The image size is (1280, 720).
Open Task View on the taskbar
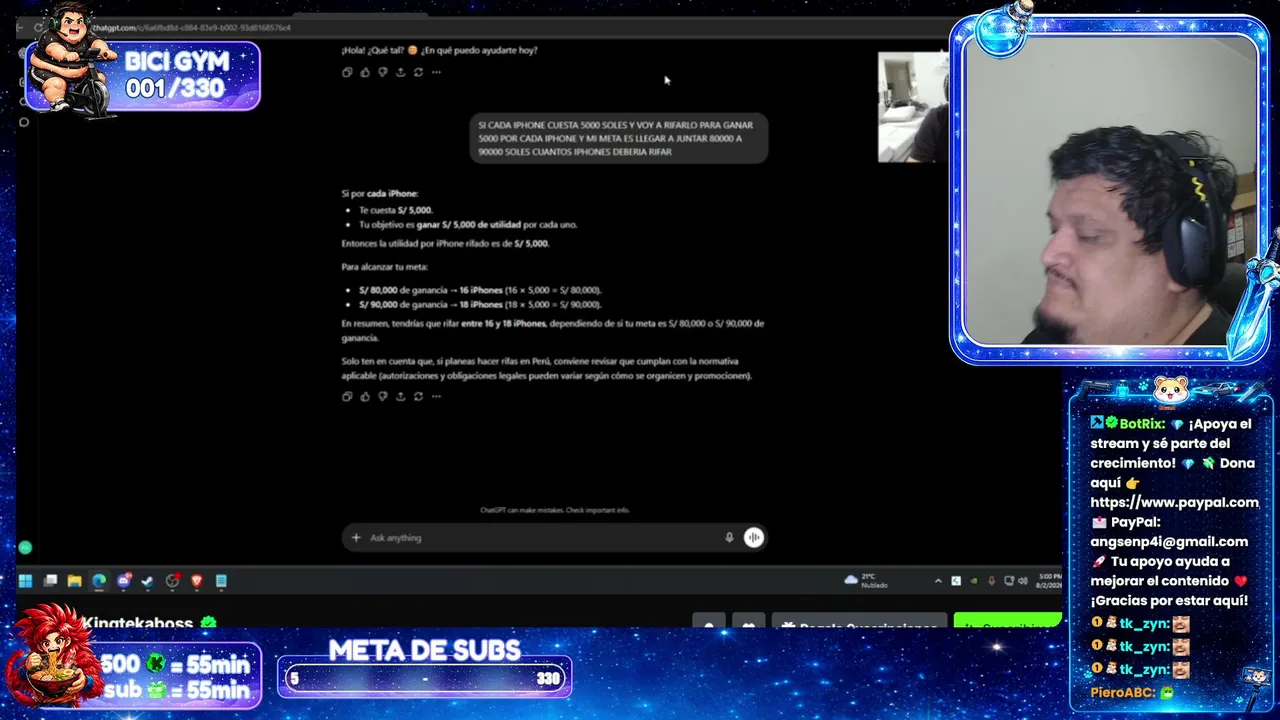pyautogui.click(x=50, y=581)
